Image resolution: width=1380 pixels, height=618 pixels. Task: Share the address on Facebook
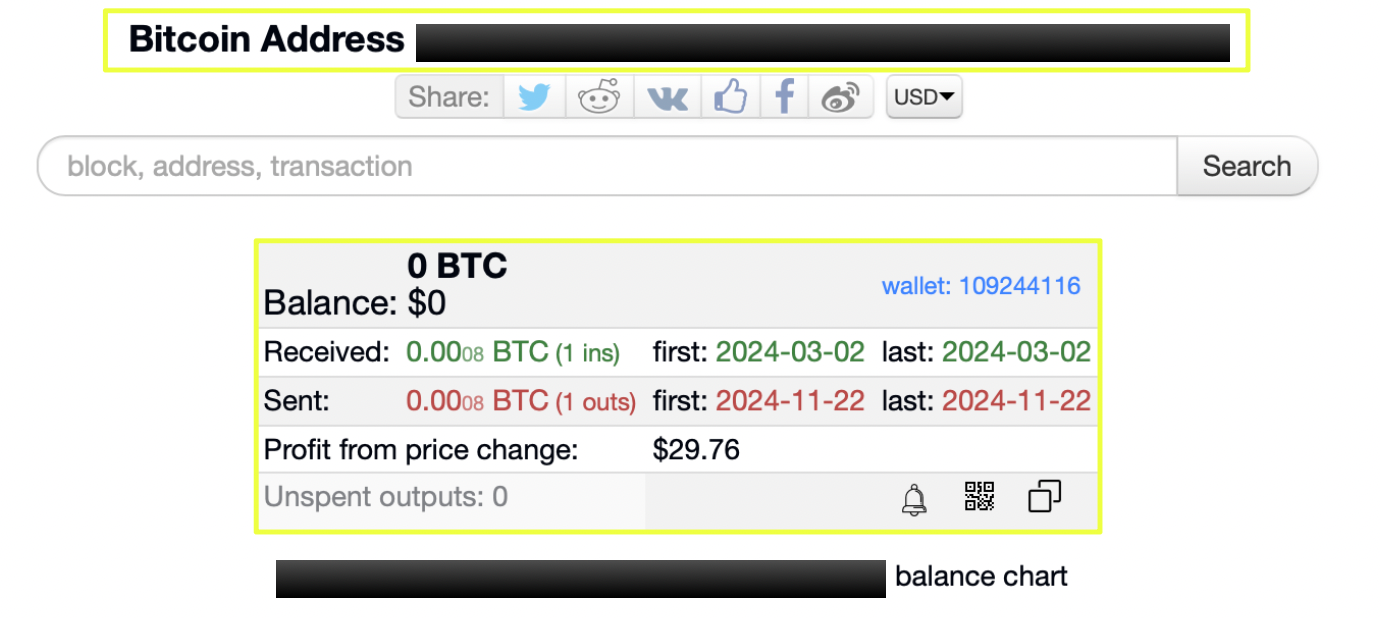click(x=786, y=97)
